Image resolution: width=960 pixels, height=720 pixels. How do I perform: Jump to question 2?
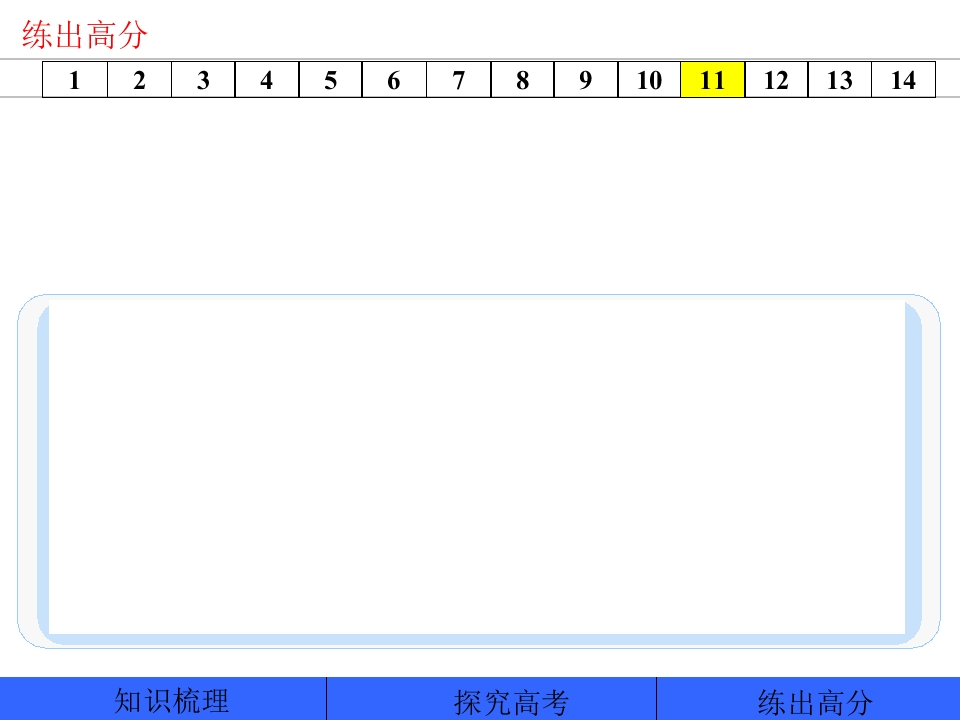point(140,80)
